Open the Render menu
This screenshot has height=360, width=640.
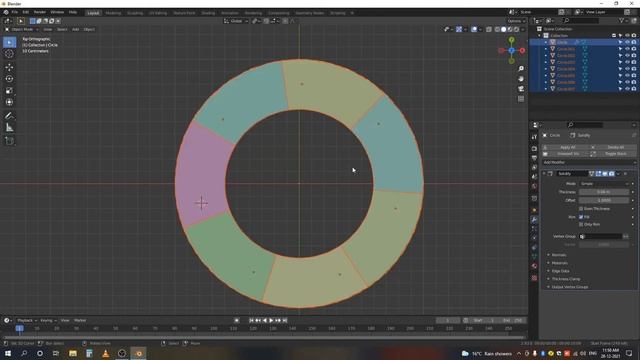tap(40, 12)
